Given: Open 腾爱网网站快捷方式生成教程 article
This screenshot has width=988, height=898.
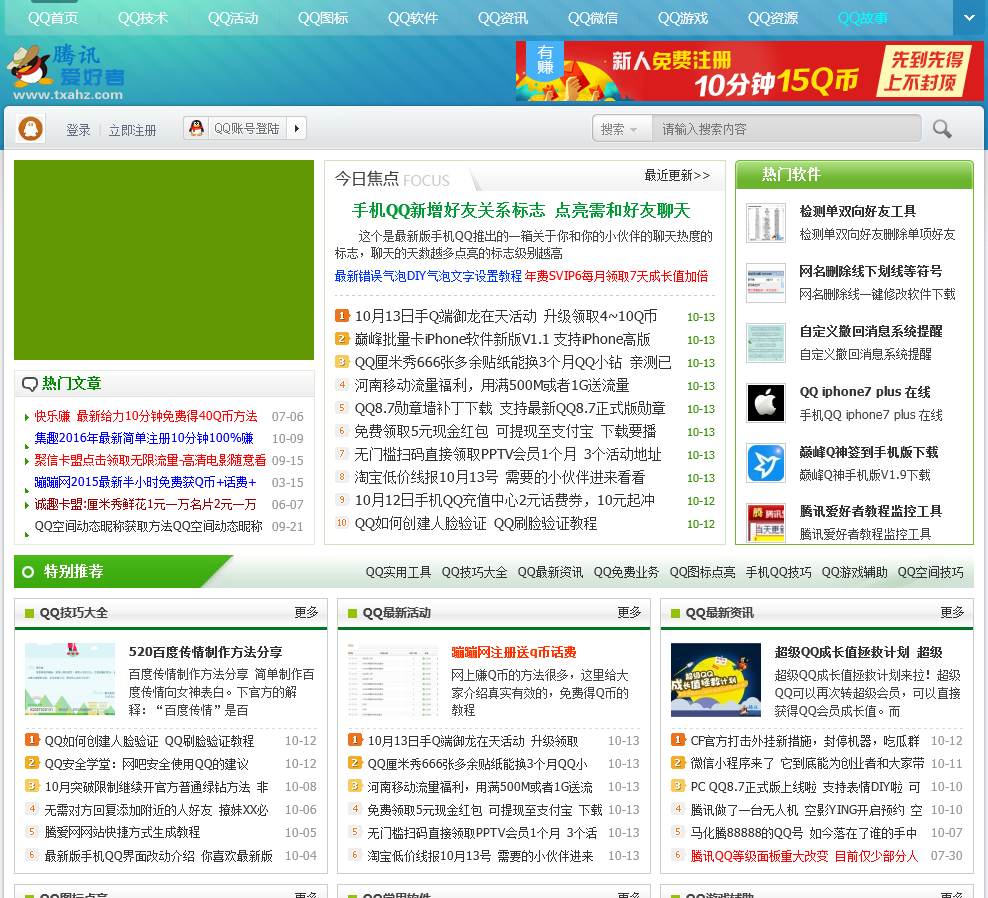Looking at the screenshot, I should click(122, 832).
